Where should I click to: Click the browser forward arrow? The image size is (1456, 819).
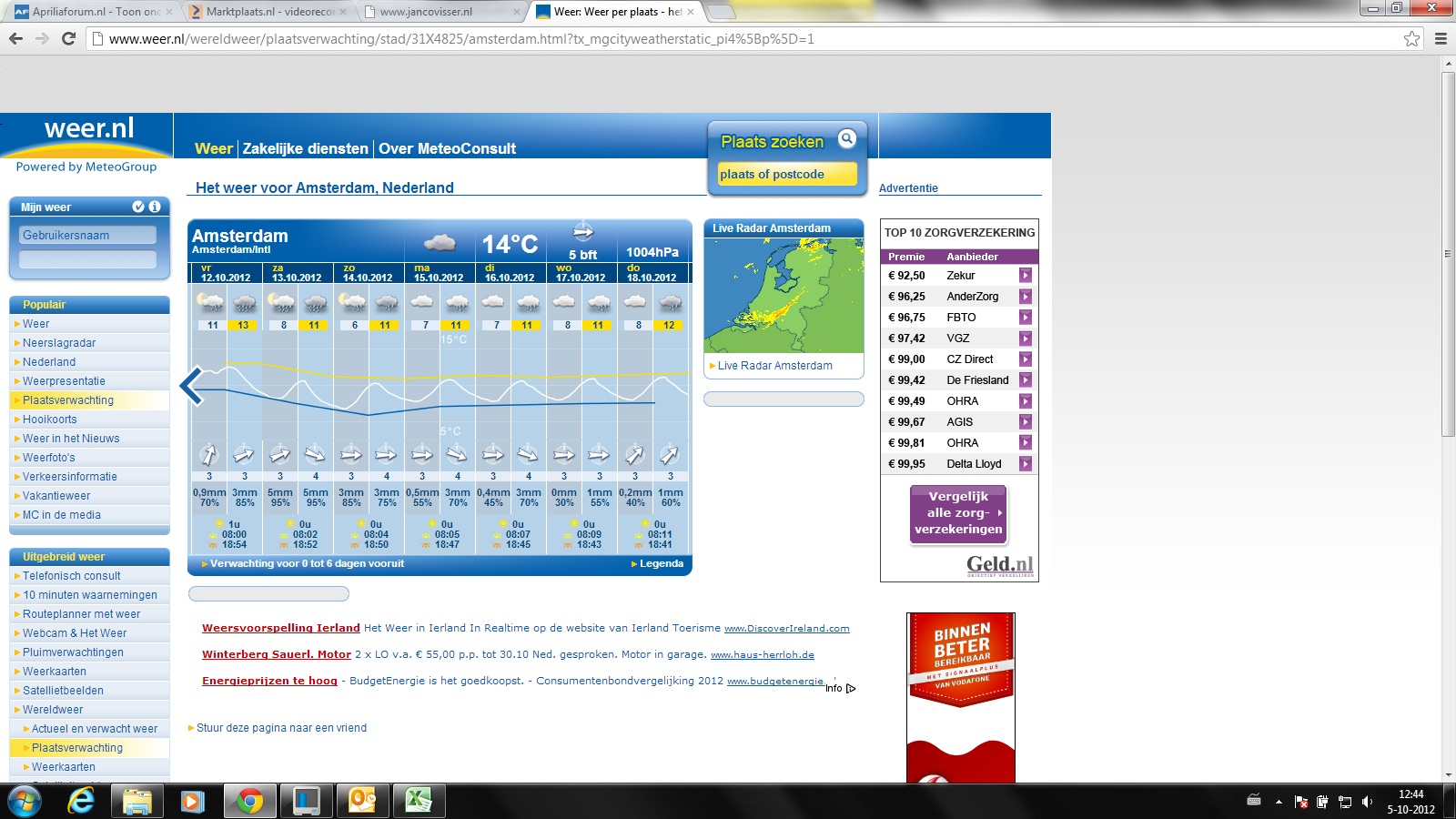click(42, 38)
